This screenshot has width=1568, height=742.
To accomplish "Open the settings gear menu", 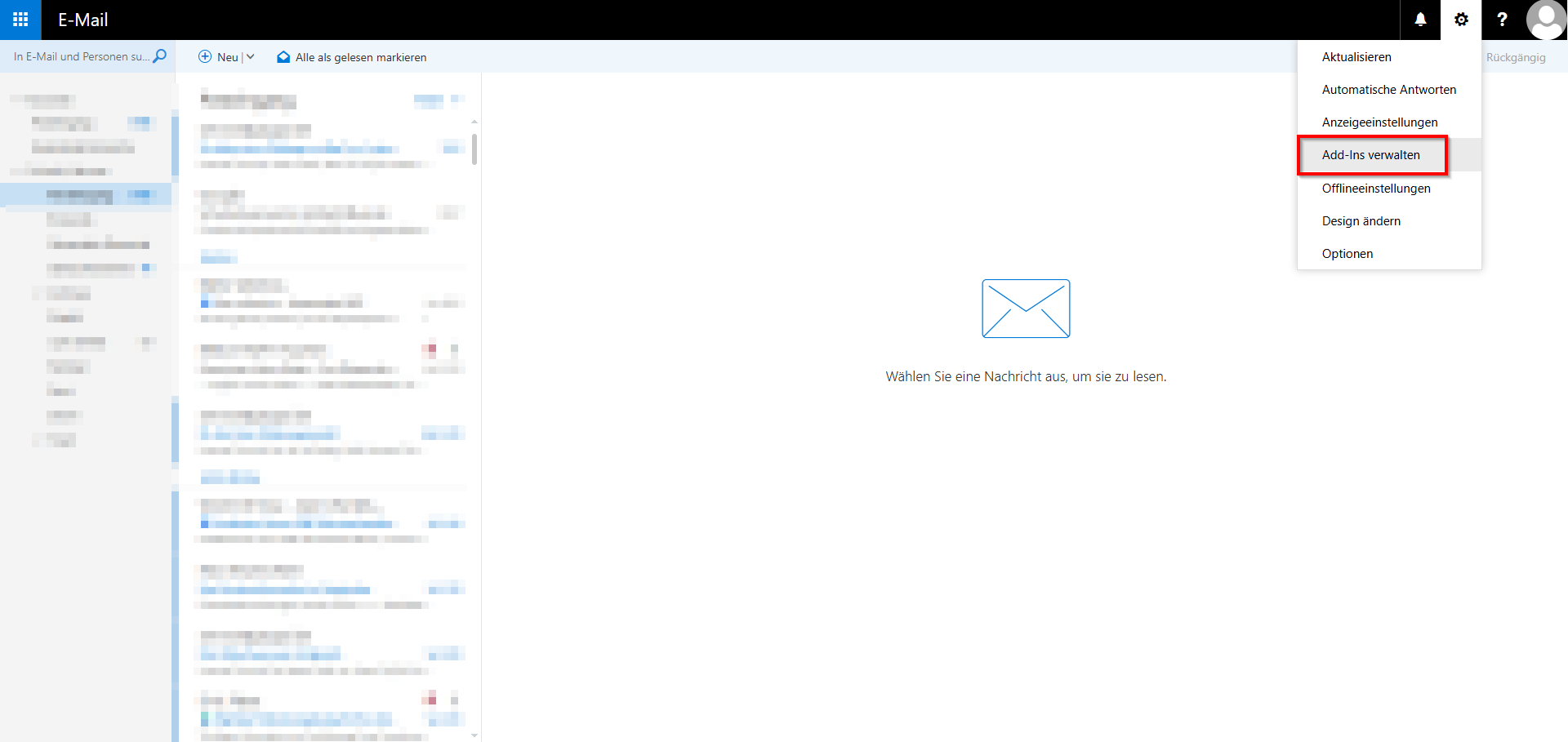I will point(1461,20).
